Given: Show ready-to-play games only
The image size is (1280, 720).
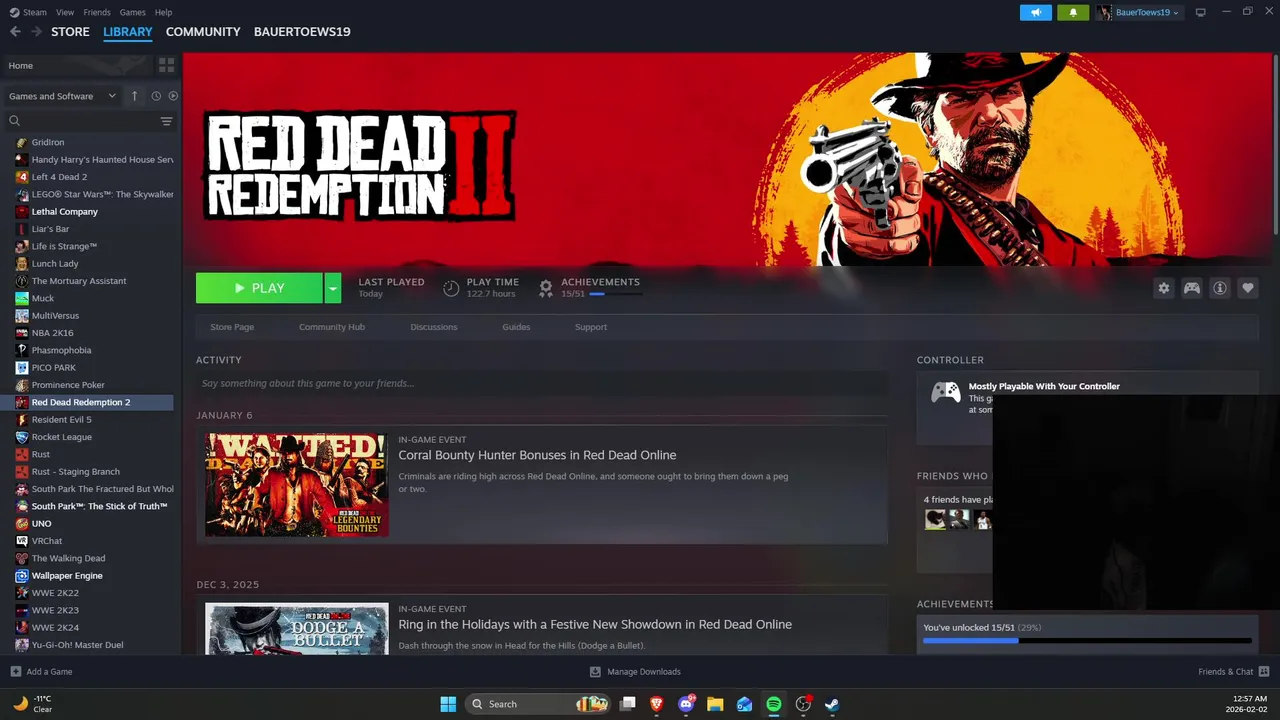Looking at the screenshot, I should (173, 96).
